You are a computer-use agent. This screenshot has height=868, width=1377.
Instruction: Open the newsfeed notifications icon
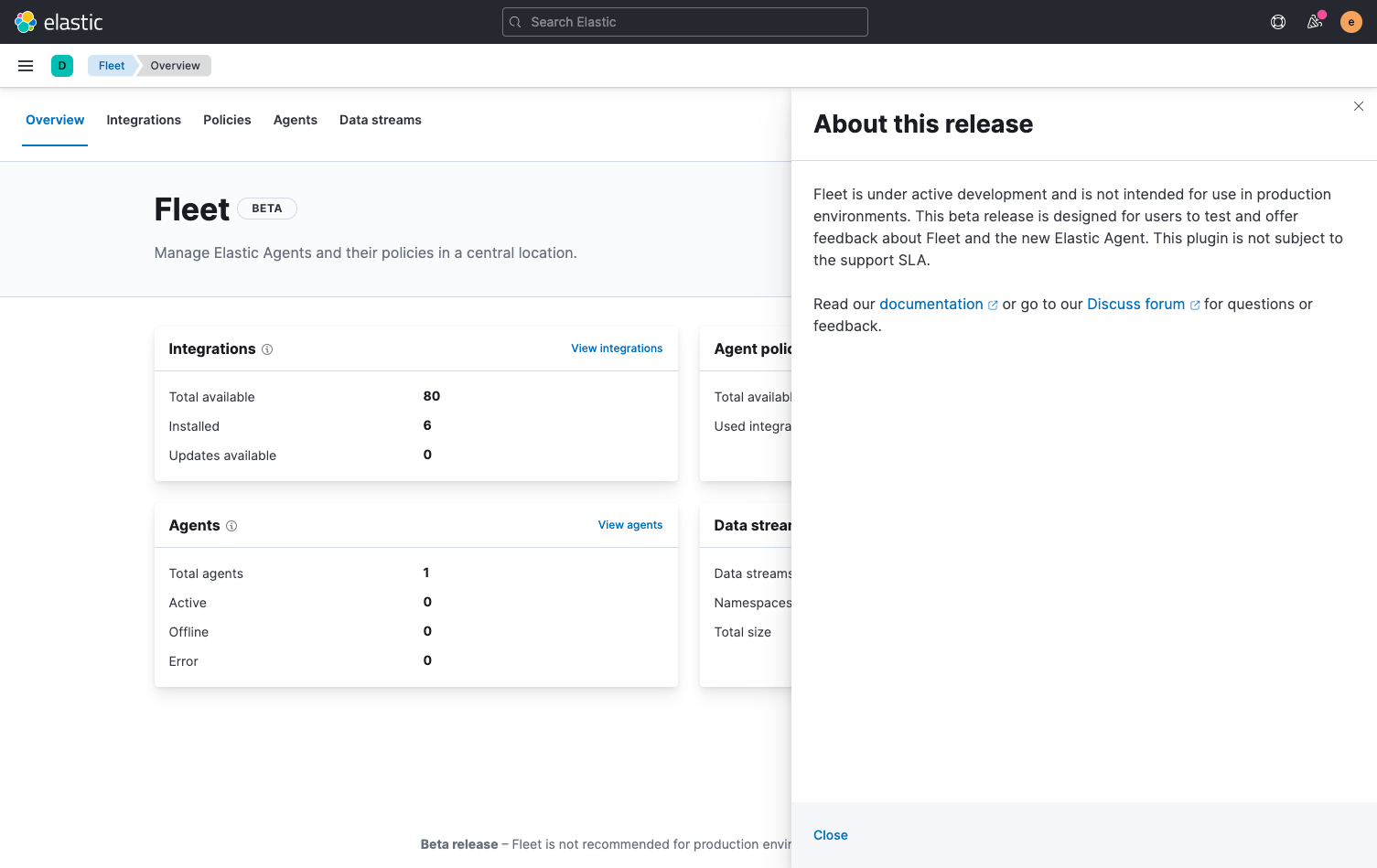pos(1315,22)
